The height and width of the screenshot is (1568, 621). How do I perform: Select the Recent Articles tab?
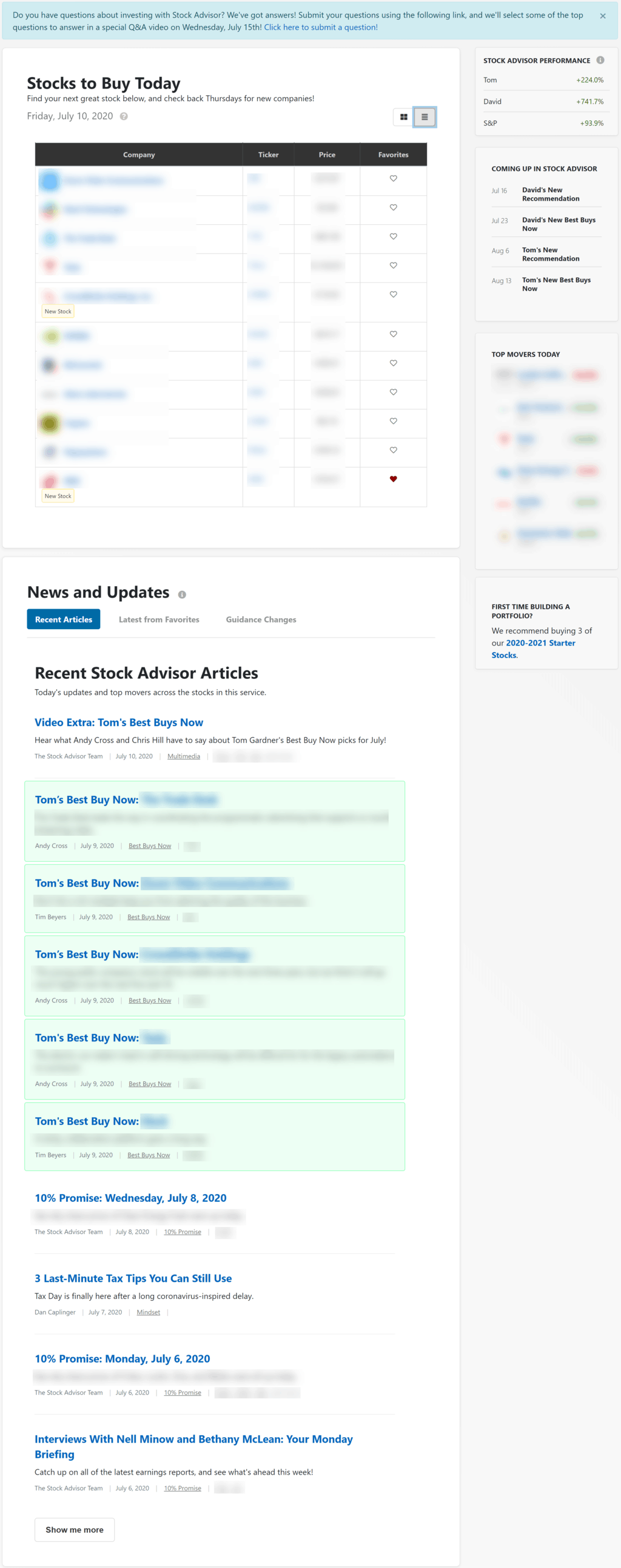[x=63, y=619]
